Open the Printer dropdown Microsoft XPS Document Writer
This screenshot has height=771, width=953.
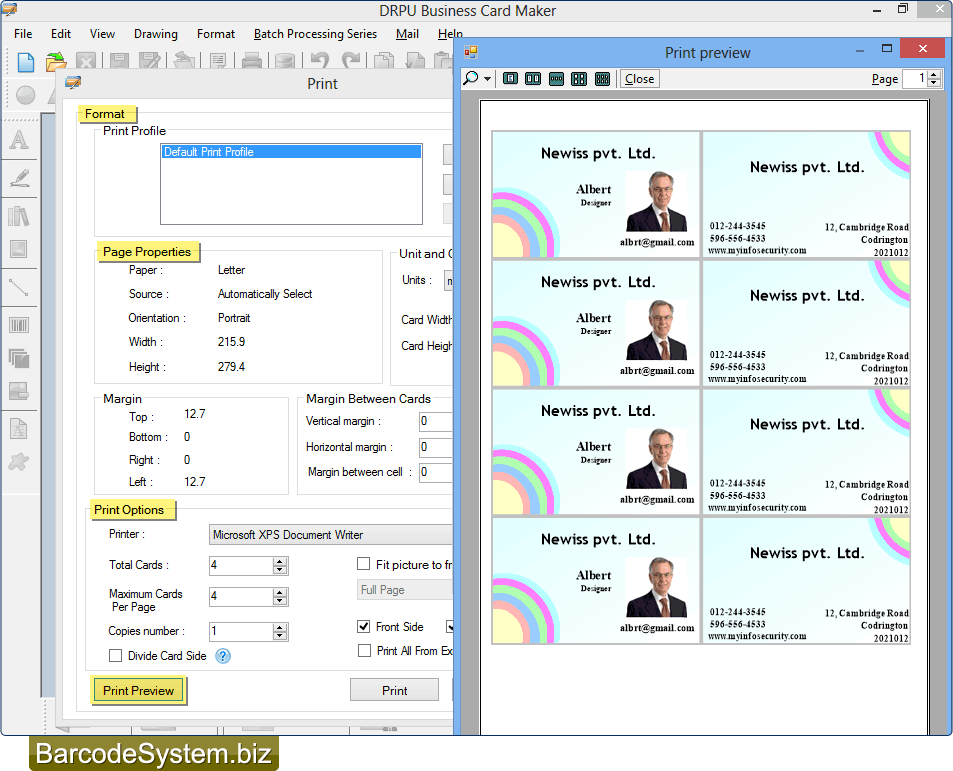pyautogui.click(x=331, y=535)
